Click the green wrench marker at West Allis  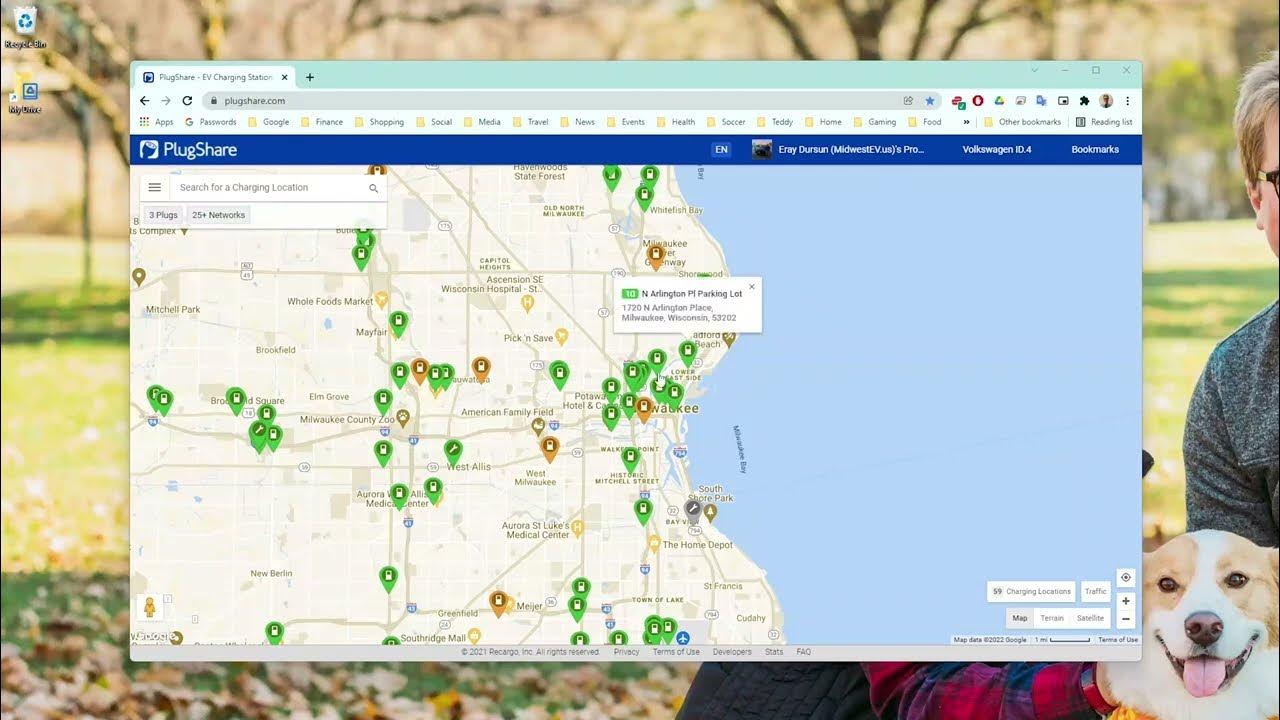[x=453, y=451]
